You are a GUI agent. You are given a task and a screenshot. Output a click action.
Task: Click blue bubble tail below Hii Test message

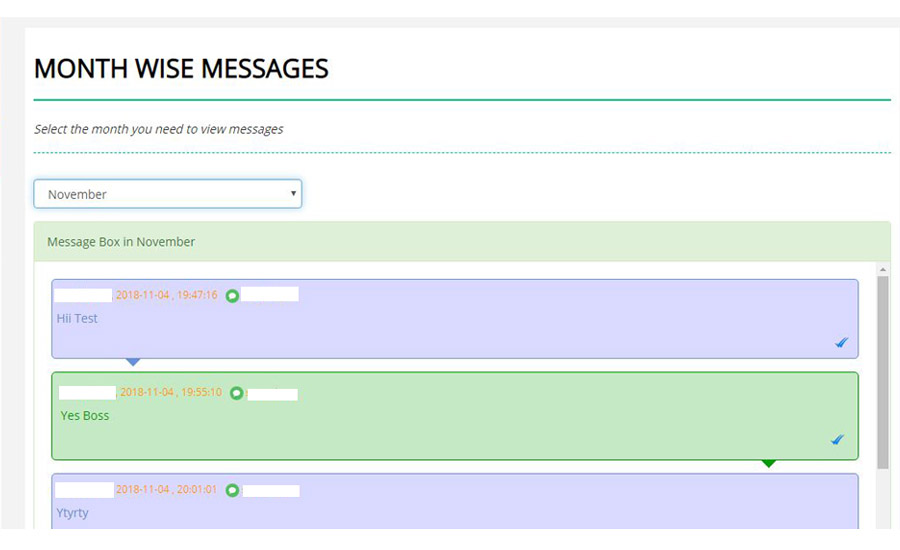133,362
